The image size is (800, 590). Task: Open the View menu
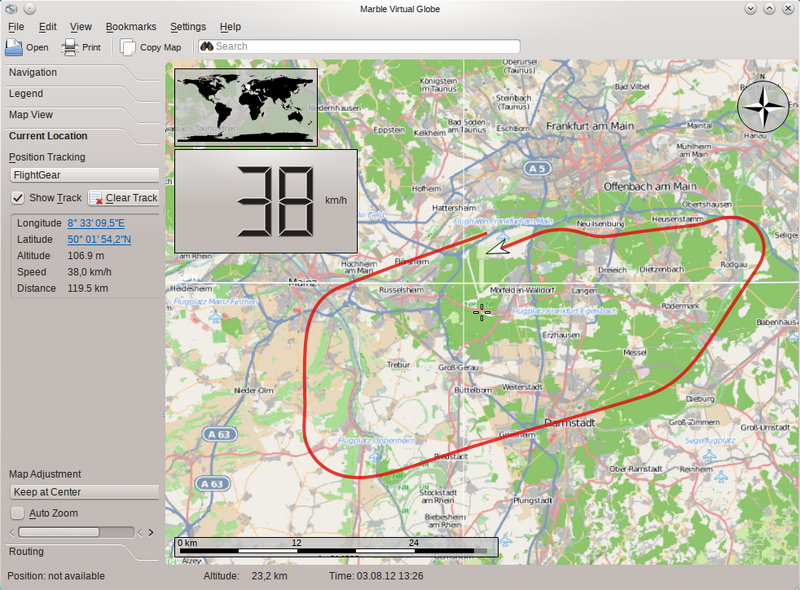click(81, 27)
